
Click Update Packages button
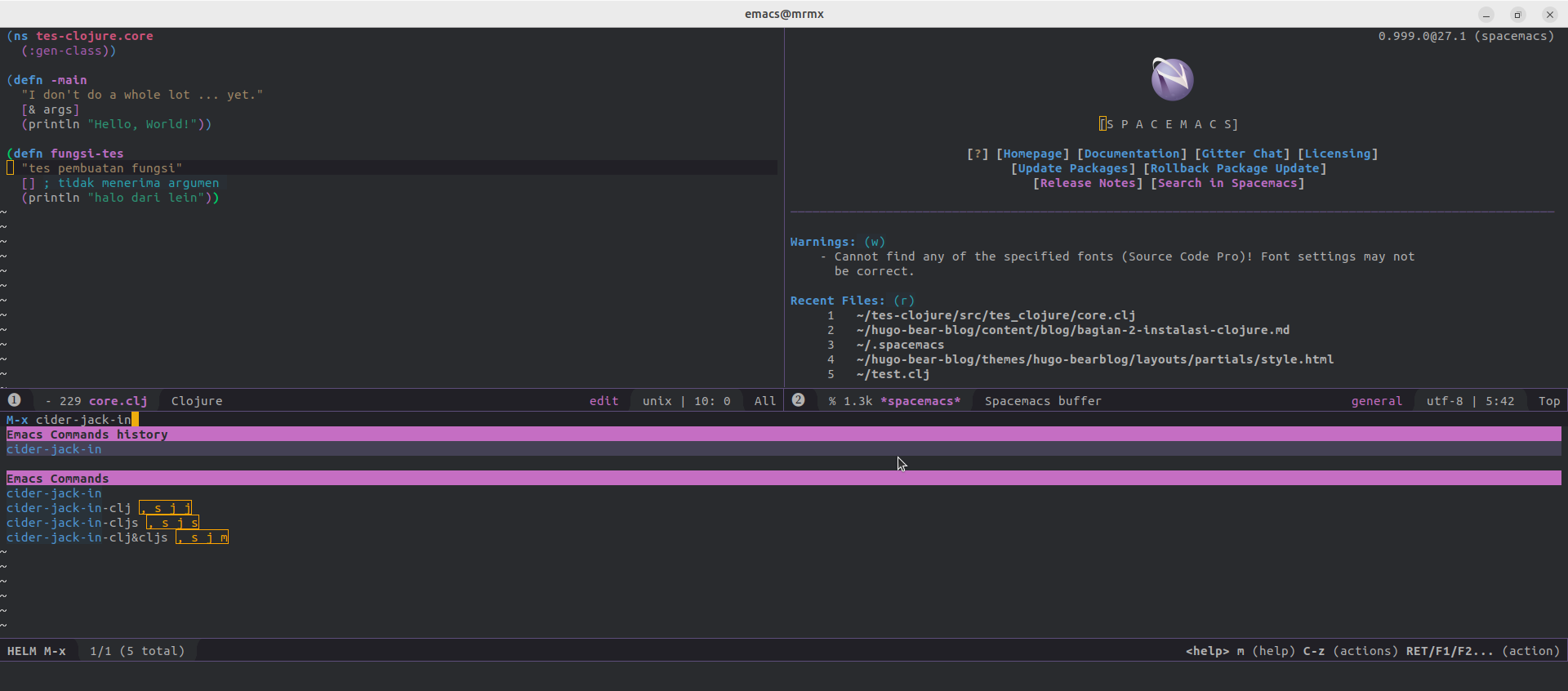pyautogui.click(x=1073, y=168)
